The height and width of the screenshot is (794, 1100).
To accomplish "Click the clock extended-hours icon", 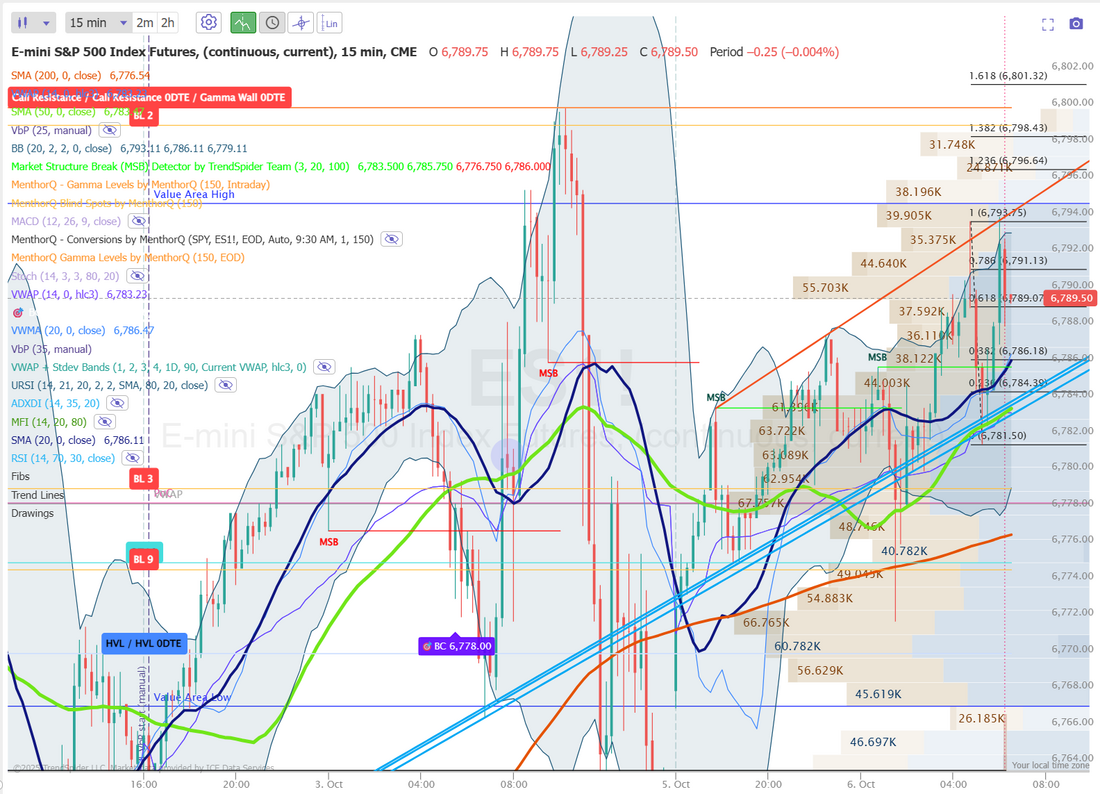I will tap(271, 22).
